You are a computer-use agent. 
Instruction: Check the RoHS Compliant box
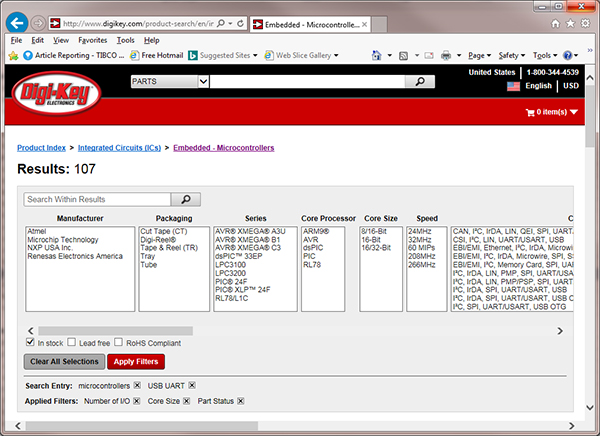click(x=119, y=343)
